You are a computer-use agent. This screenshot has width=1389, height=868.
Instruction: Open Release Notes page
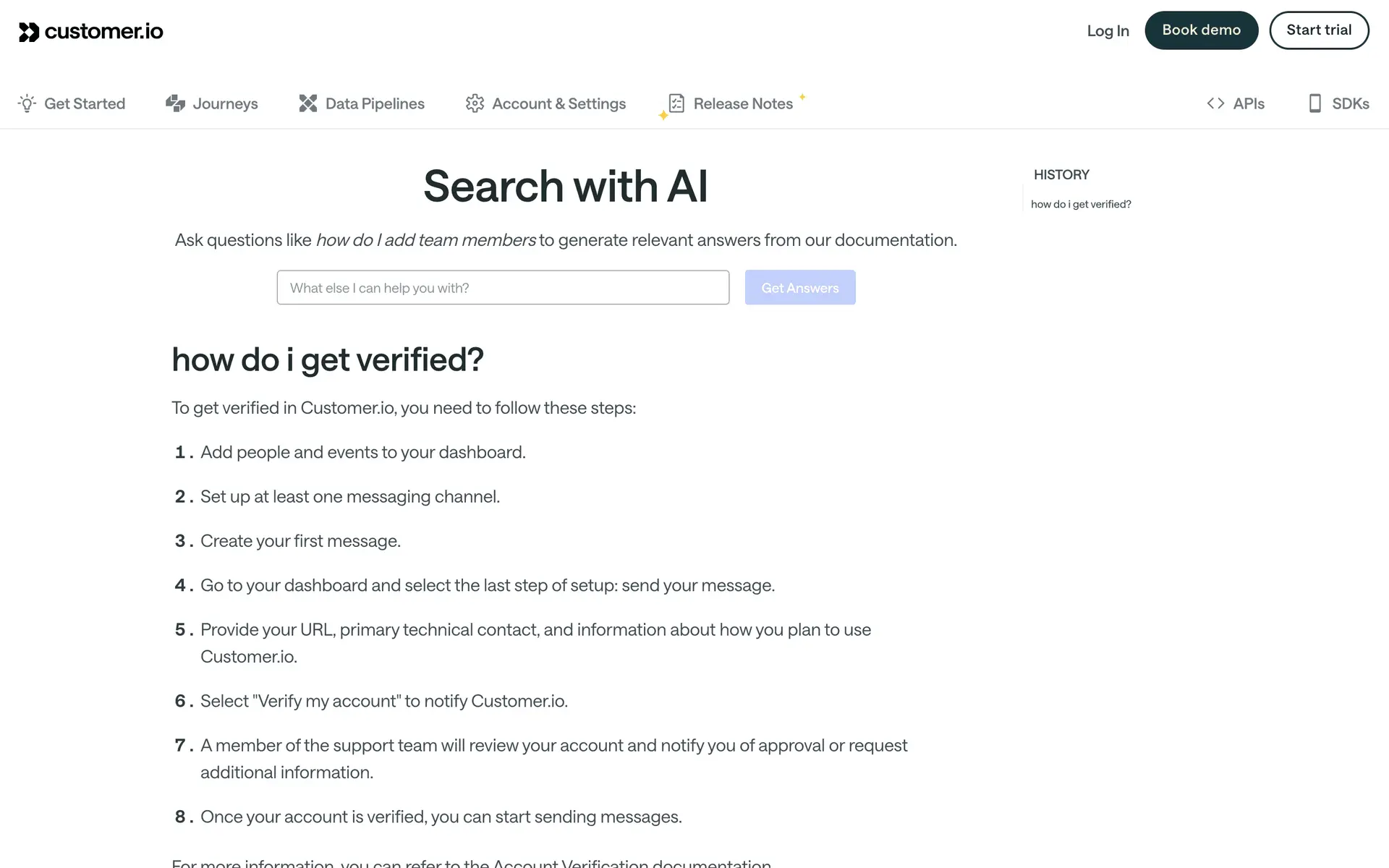(743, 103)
